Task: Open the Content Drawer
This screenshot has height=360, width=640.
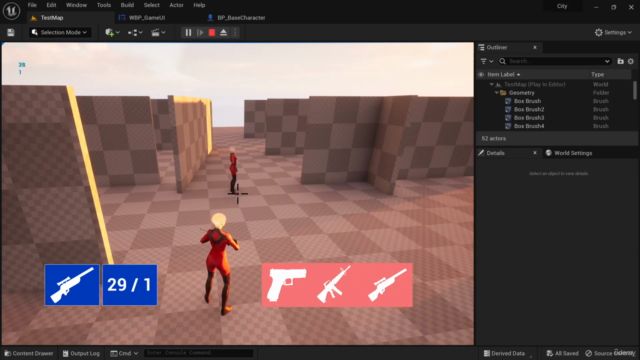Action: (x=29, y=353)
